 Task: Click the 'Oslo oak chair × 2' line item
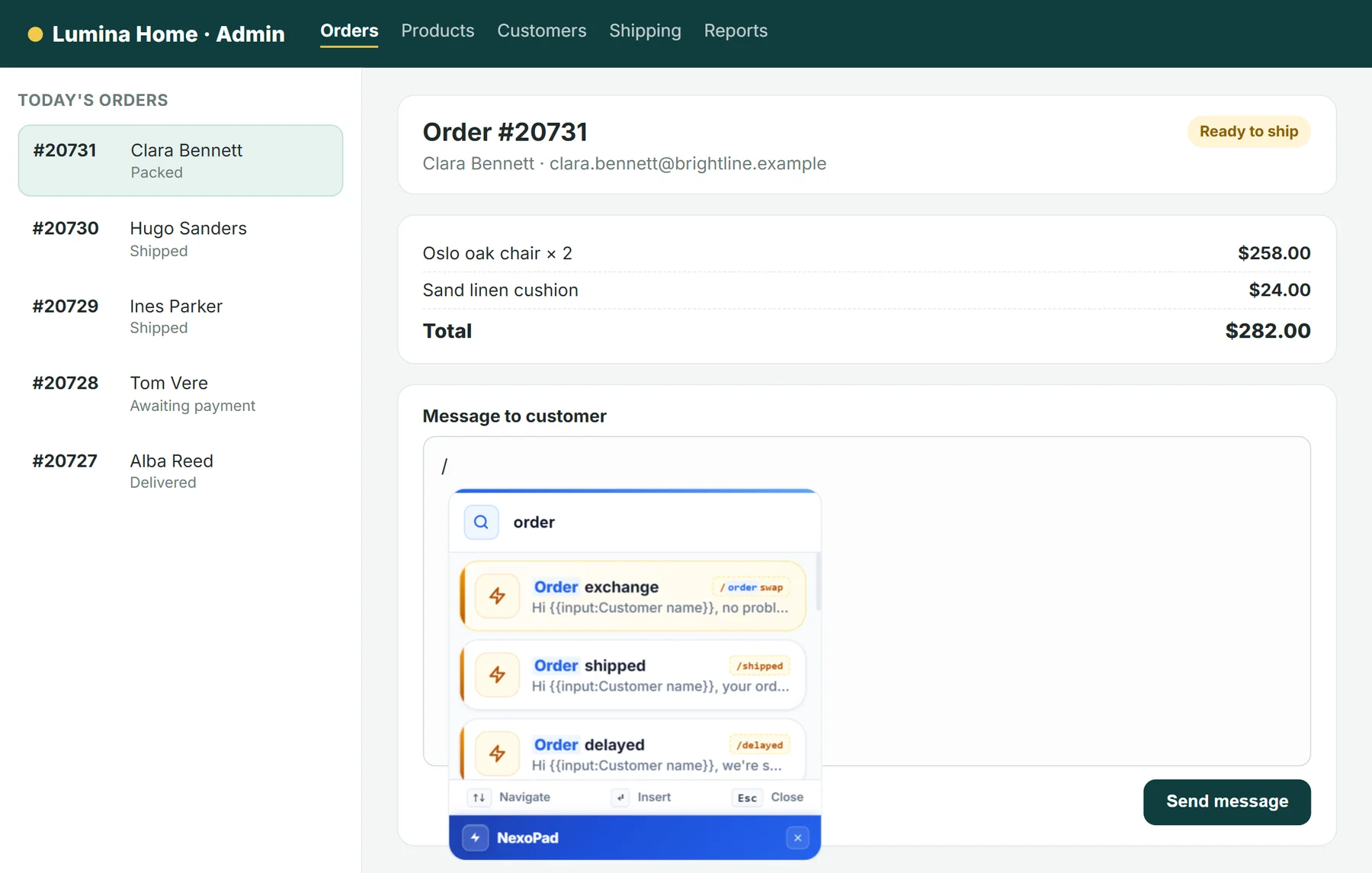497,253
